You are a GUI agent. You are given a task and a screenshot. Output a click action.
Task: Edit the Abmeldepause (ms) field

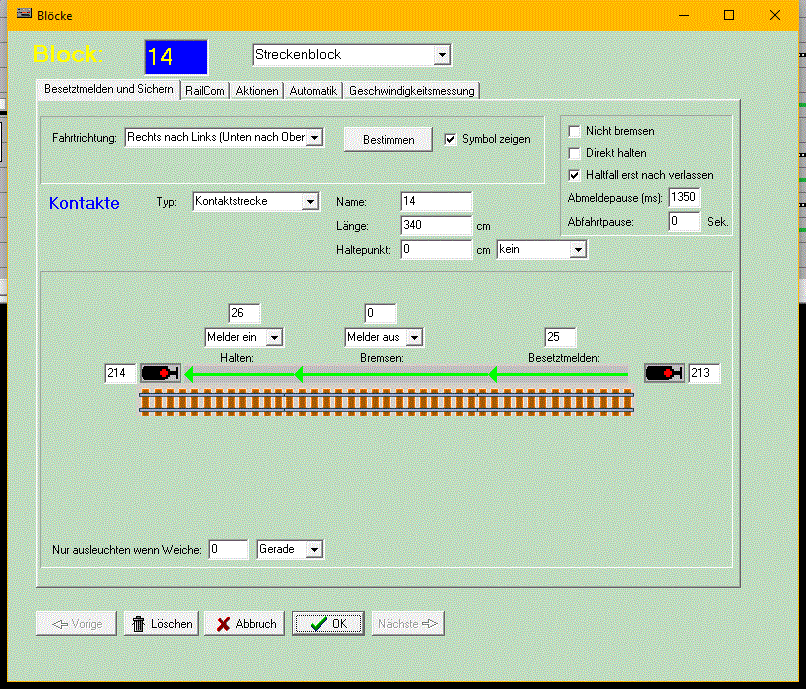684,197
